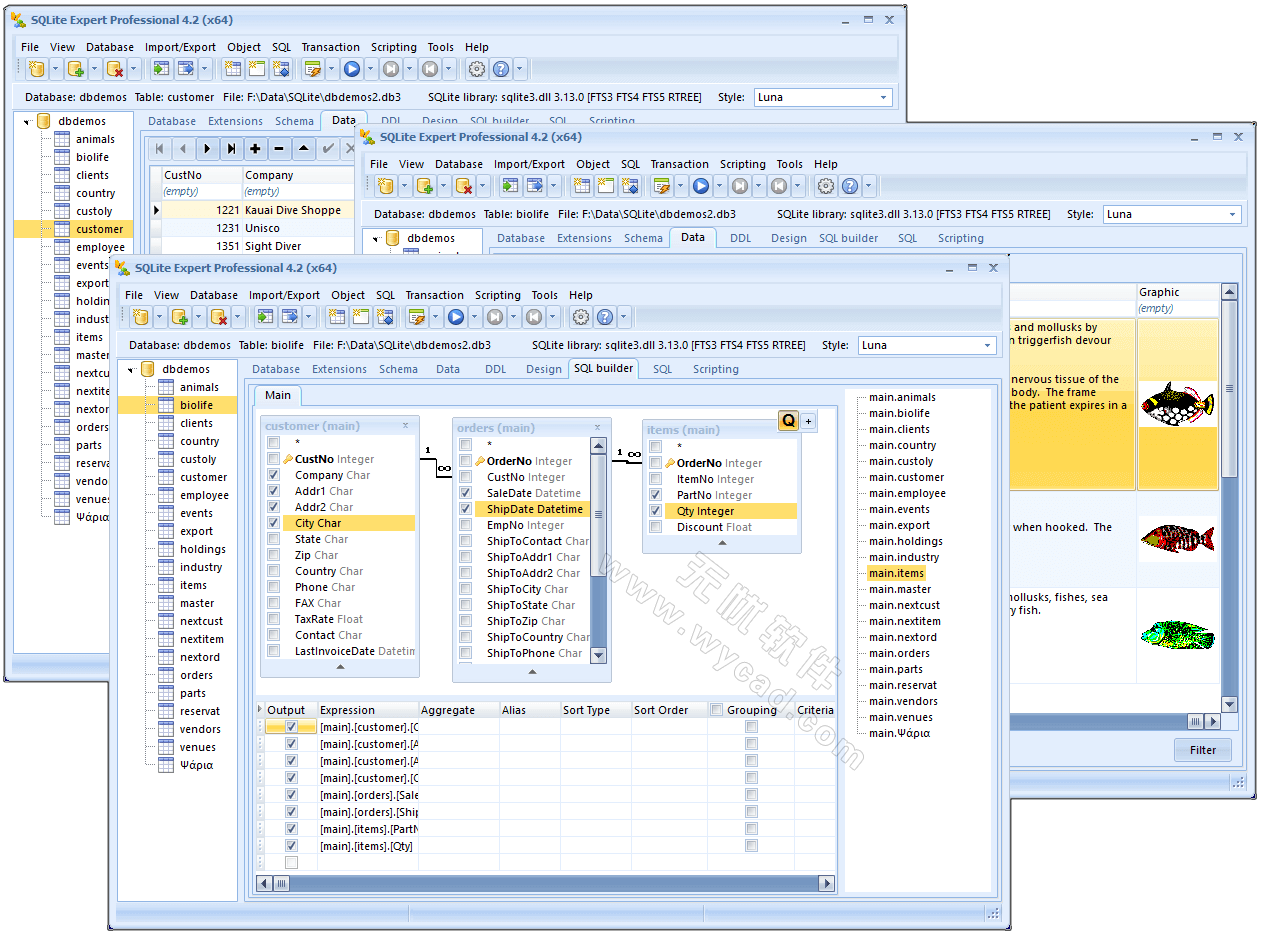1263x932 pixels.
Task: Open the Transaction menu
Action: (x=434, y=294)
